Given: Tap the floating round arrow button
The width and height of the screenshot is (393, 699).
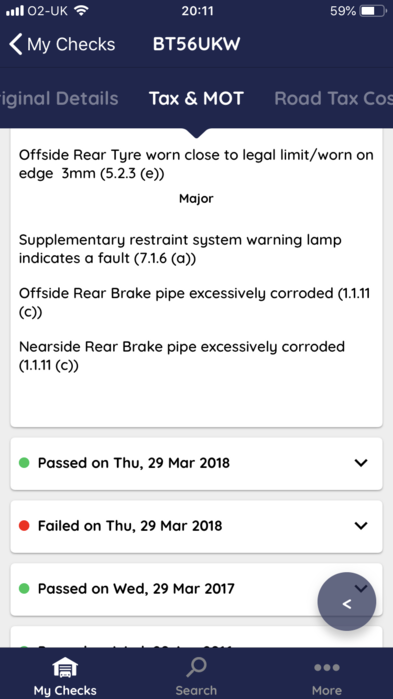Looking at the screenshot, I should [x=347, y=602].
